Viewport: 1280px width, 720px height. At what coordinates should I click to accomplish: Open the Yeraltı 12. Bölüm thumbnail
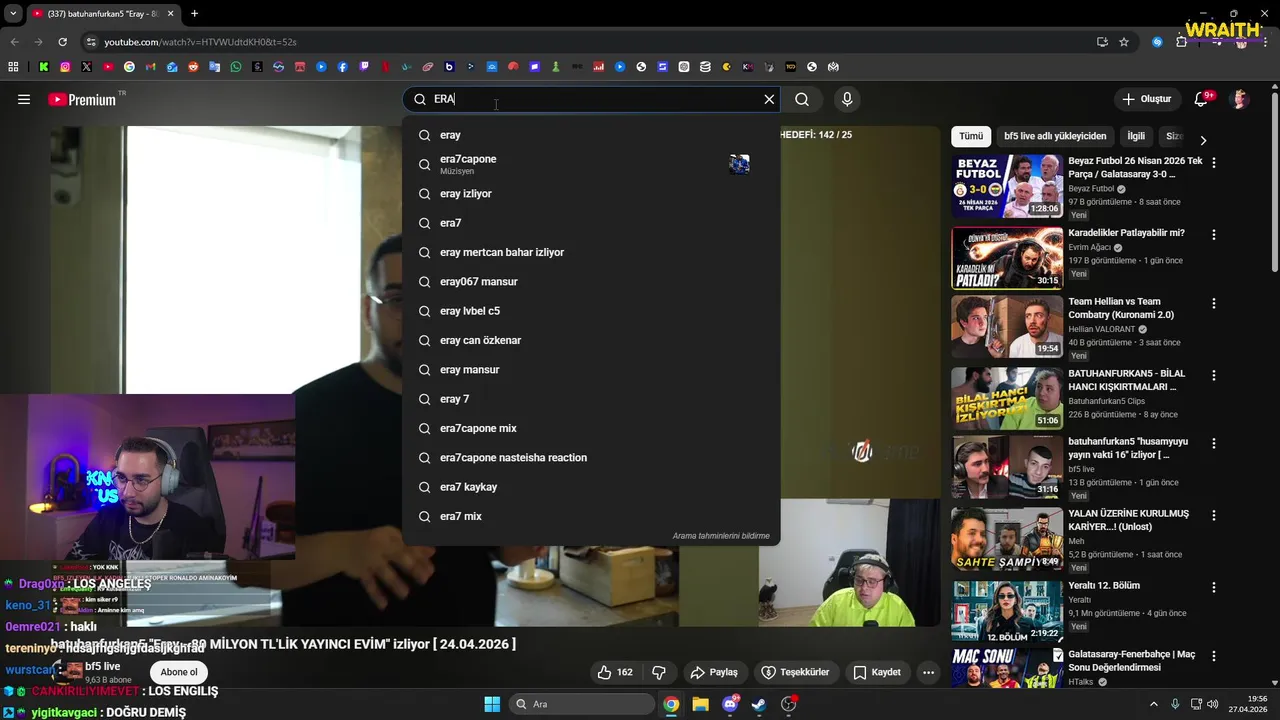tap(1007, 611)
